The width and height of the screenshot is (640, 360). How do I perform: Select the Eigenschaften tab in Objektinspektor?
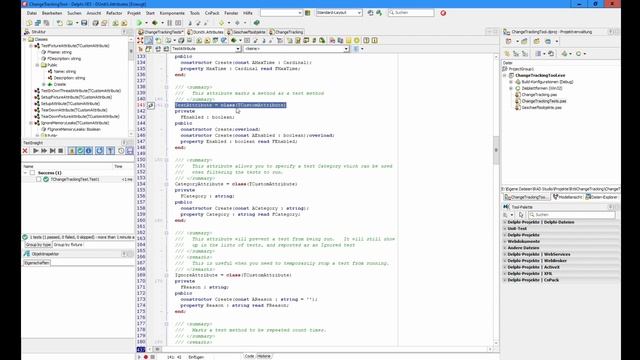37,263
